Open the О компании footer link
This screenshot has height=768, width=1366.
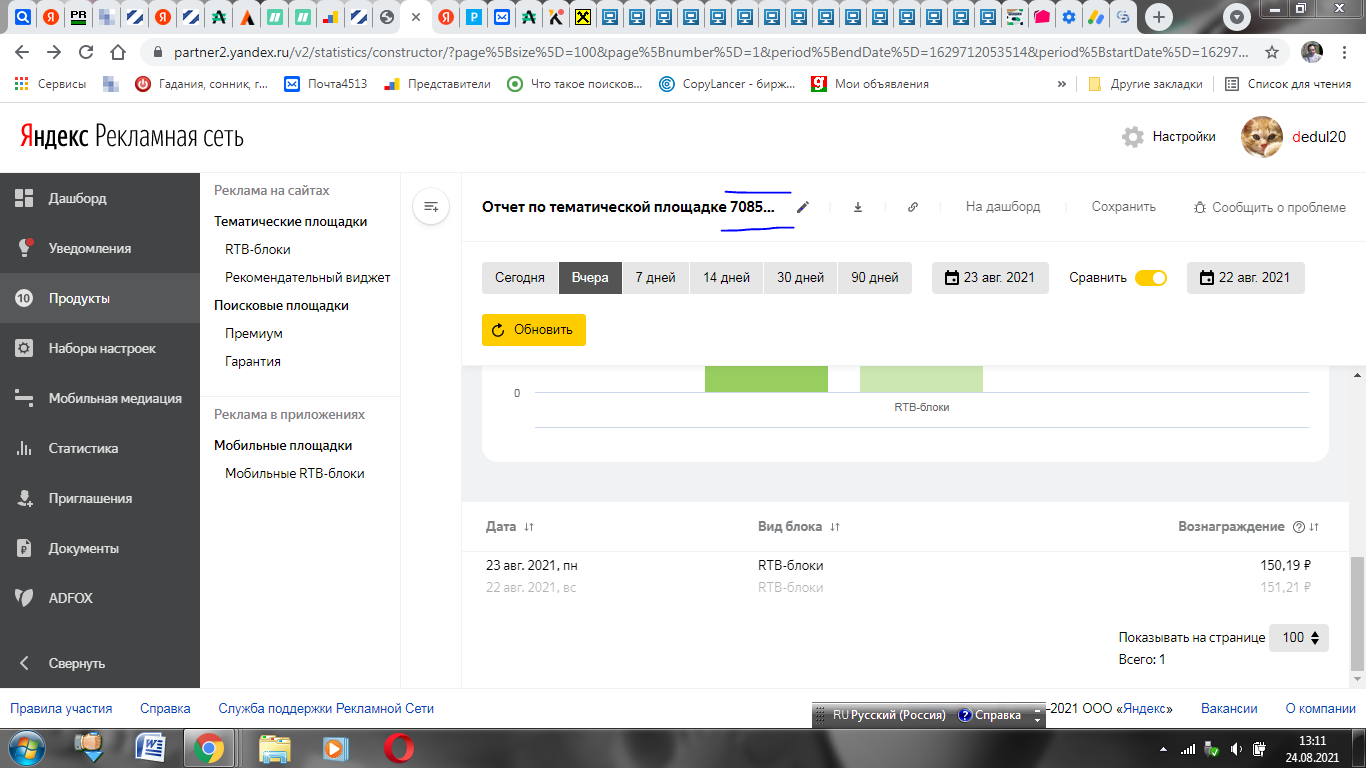[x=1320, y=708]
